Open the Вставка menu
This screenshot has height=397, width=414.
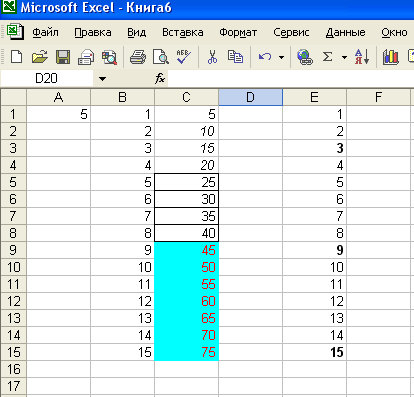click(x=183, y=32)
